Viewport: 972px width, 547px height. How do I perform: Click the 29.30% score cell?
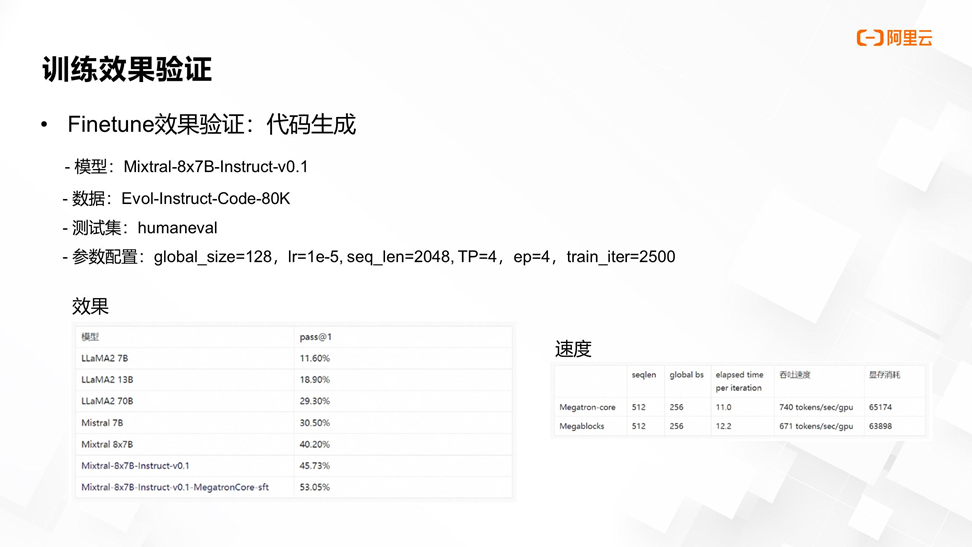315,401
